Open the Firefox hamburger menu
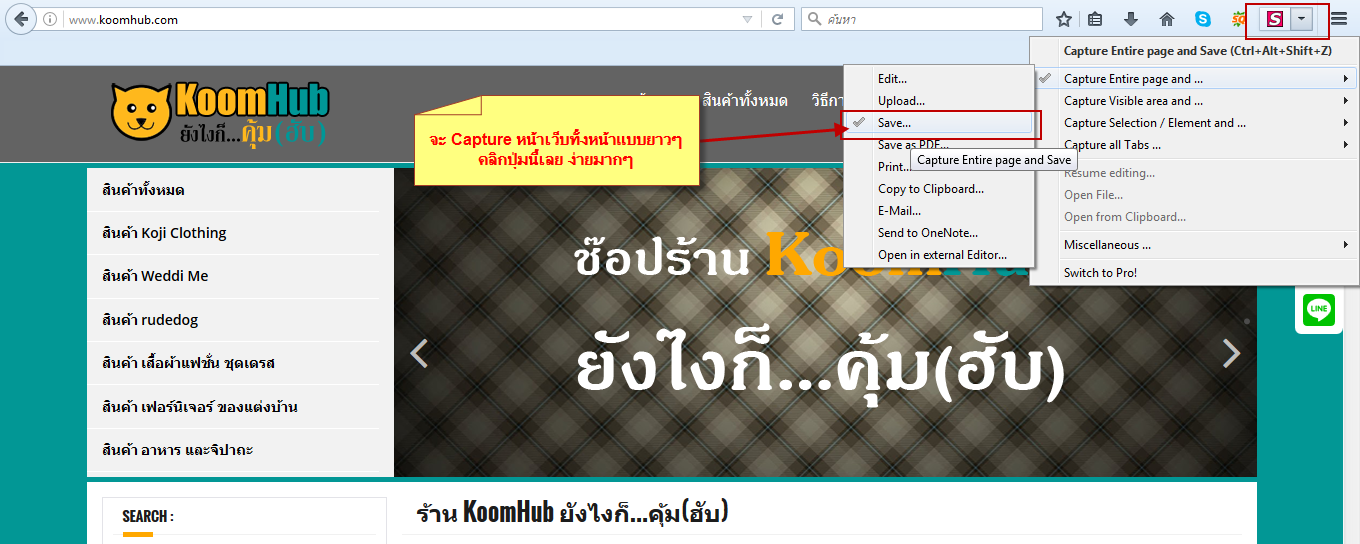1360x544 pixels. 1339,19
